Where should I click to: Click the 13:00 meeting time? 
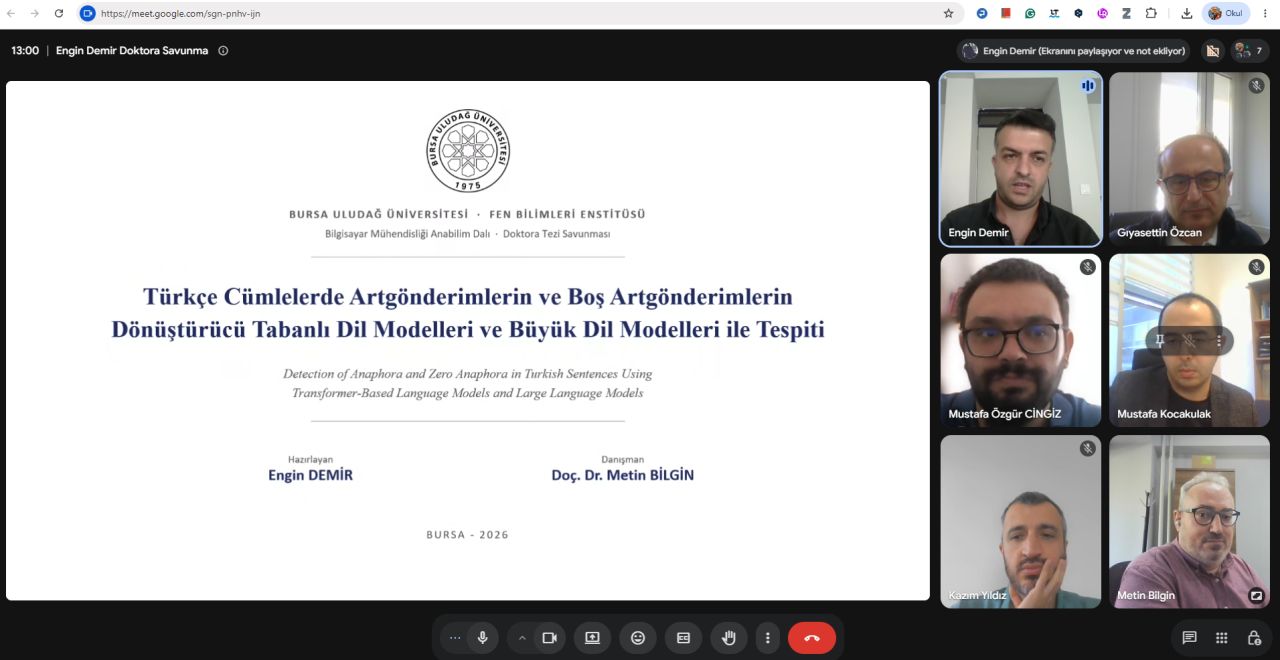click(x=25, y=50)
